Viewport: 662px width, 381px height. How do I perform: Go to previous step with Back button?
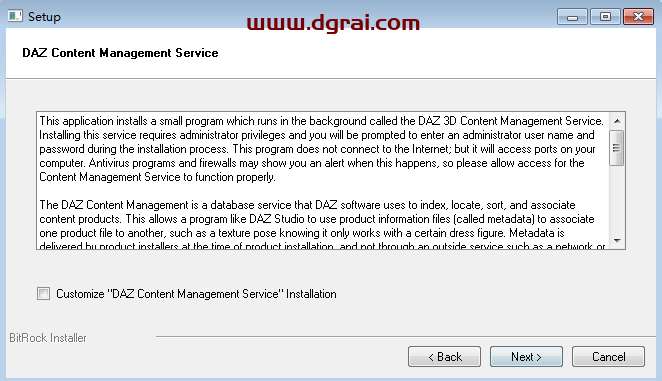[x=444, y=357]
